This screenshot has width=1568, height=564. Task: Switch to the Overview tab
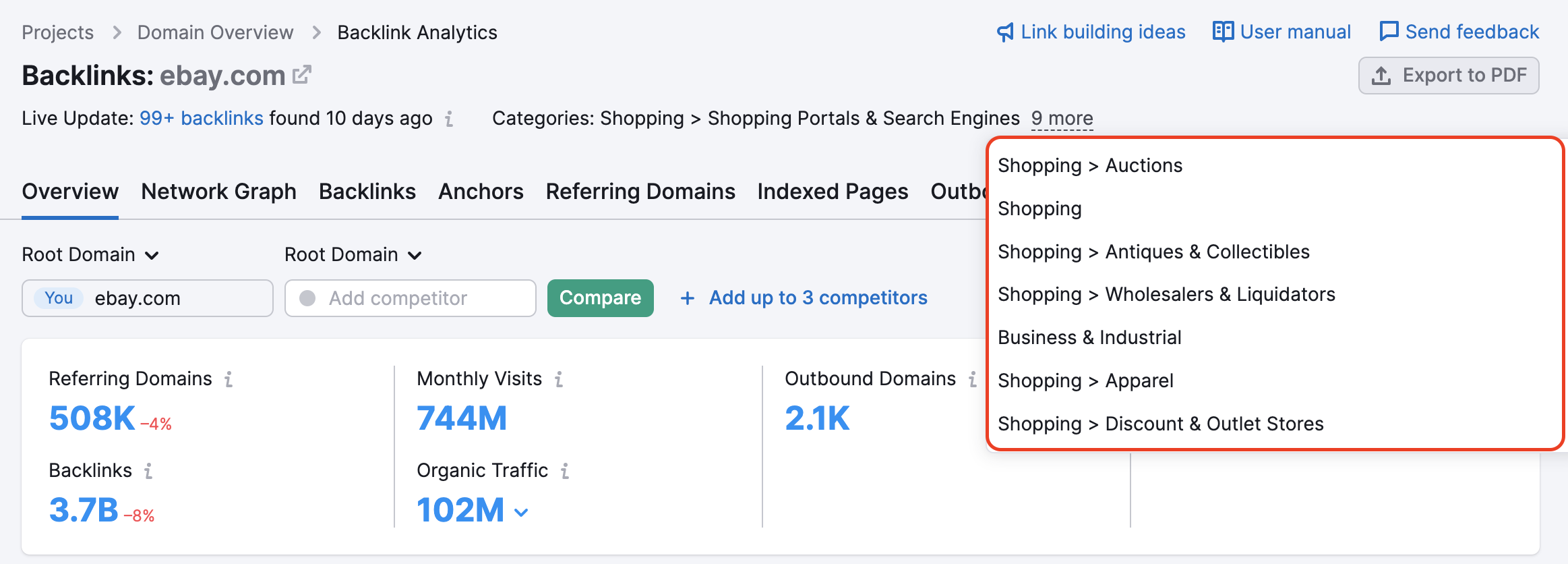point(70,192)
